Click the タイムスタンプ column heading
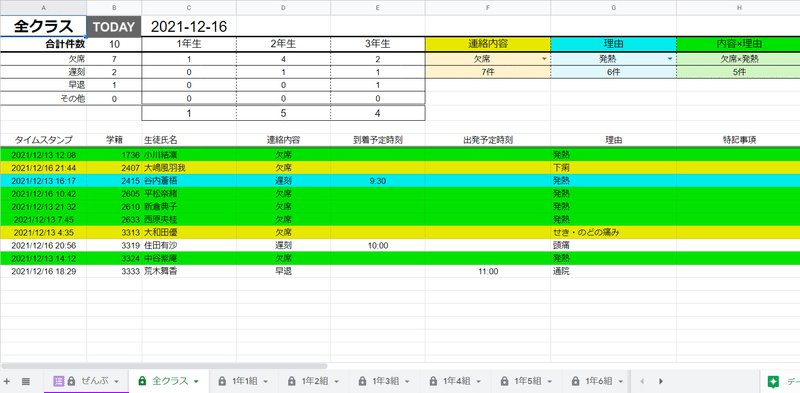This screenshot has width=800, height=393. tap(43, 140)
